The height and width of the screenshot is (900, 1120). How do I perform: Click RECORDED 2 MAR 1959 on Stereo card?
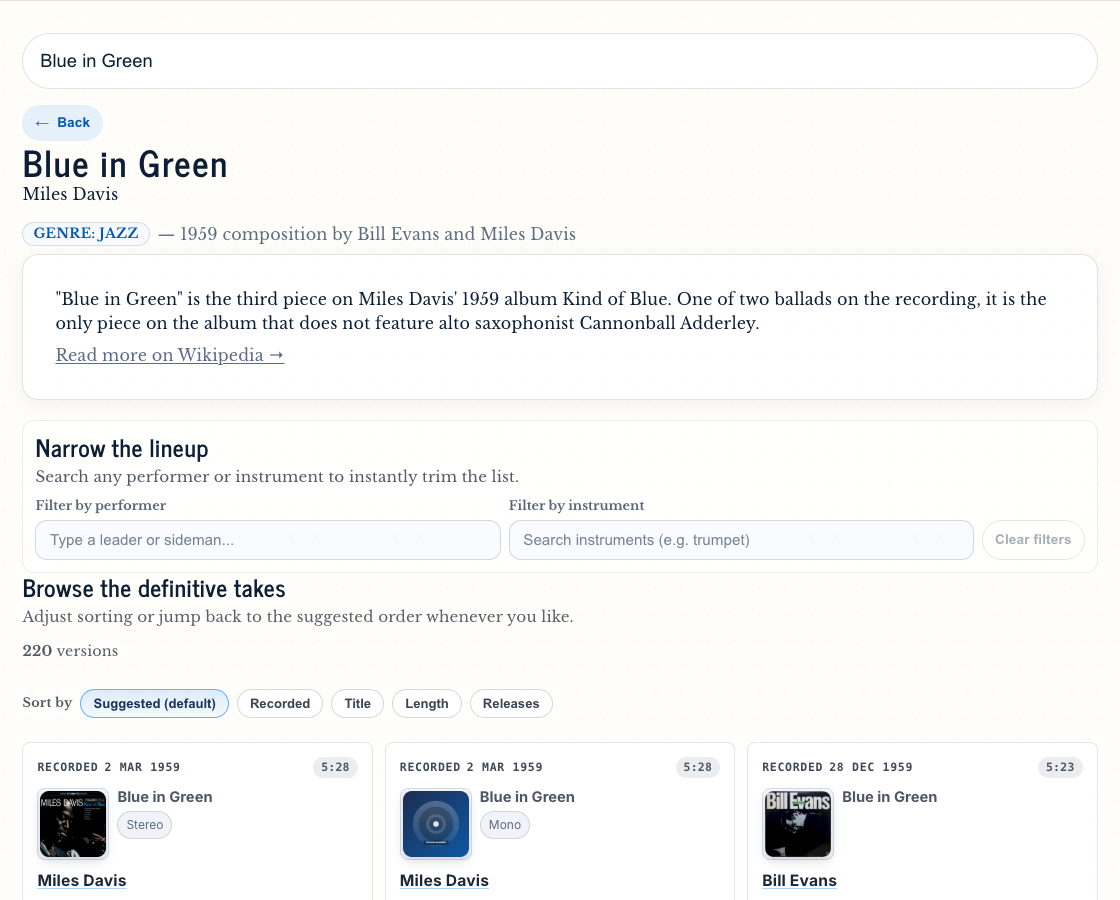[x=109, y=767]
